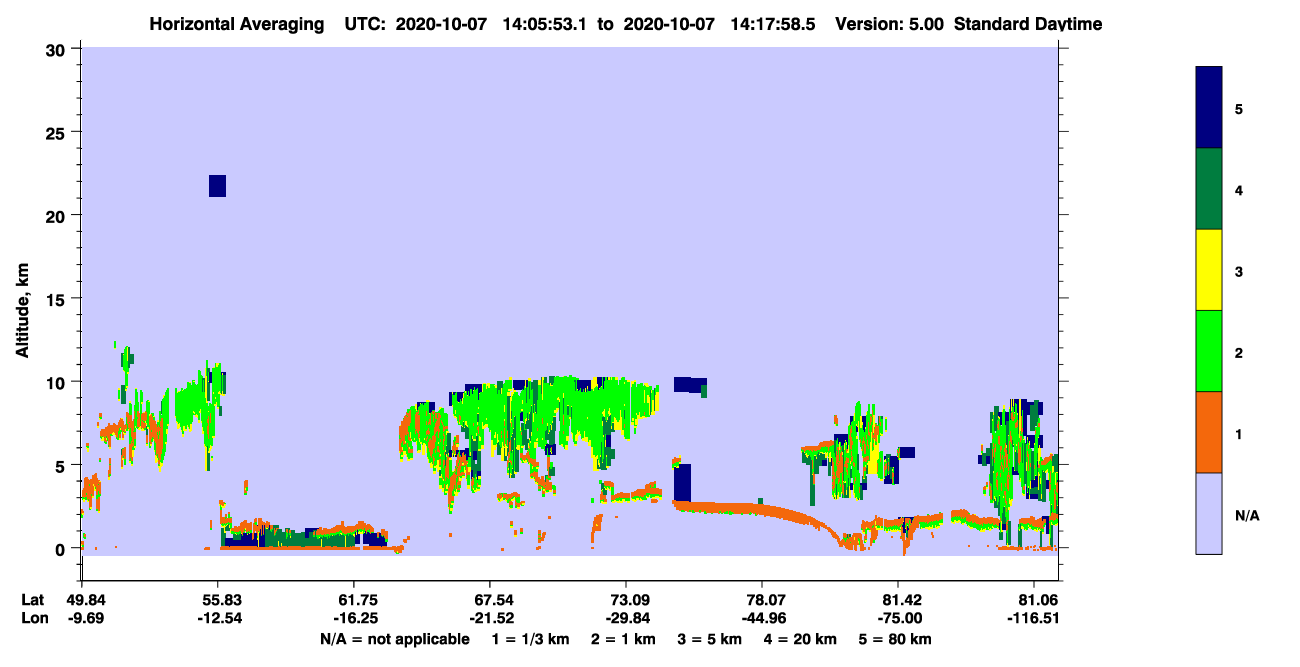Click the '3 = 5 km' legend text
The image size is (1300, 667).
pos(709,639)
